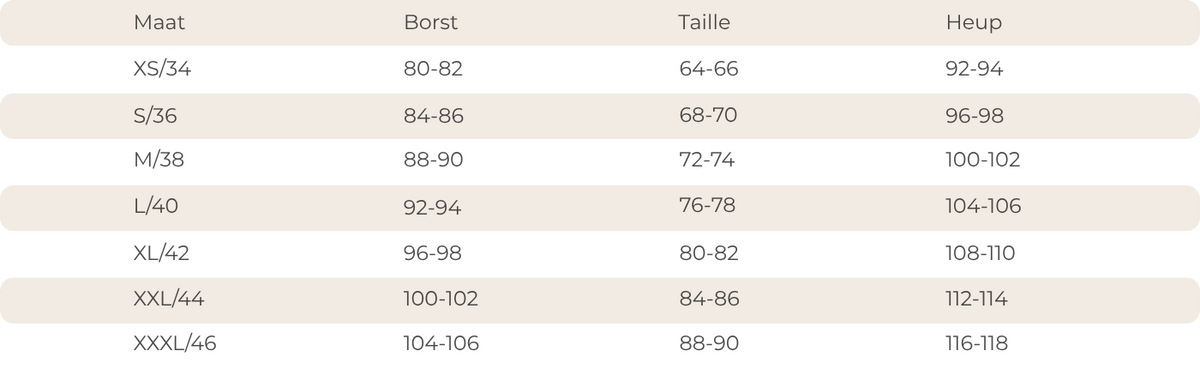The image size is (1200, 369).
Task: Click Taille value 80-82 for XL
Action: point(708,253)
